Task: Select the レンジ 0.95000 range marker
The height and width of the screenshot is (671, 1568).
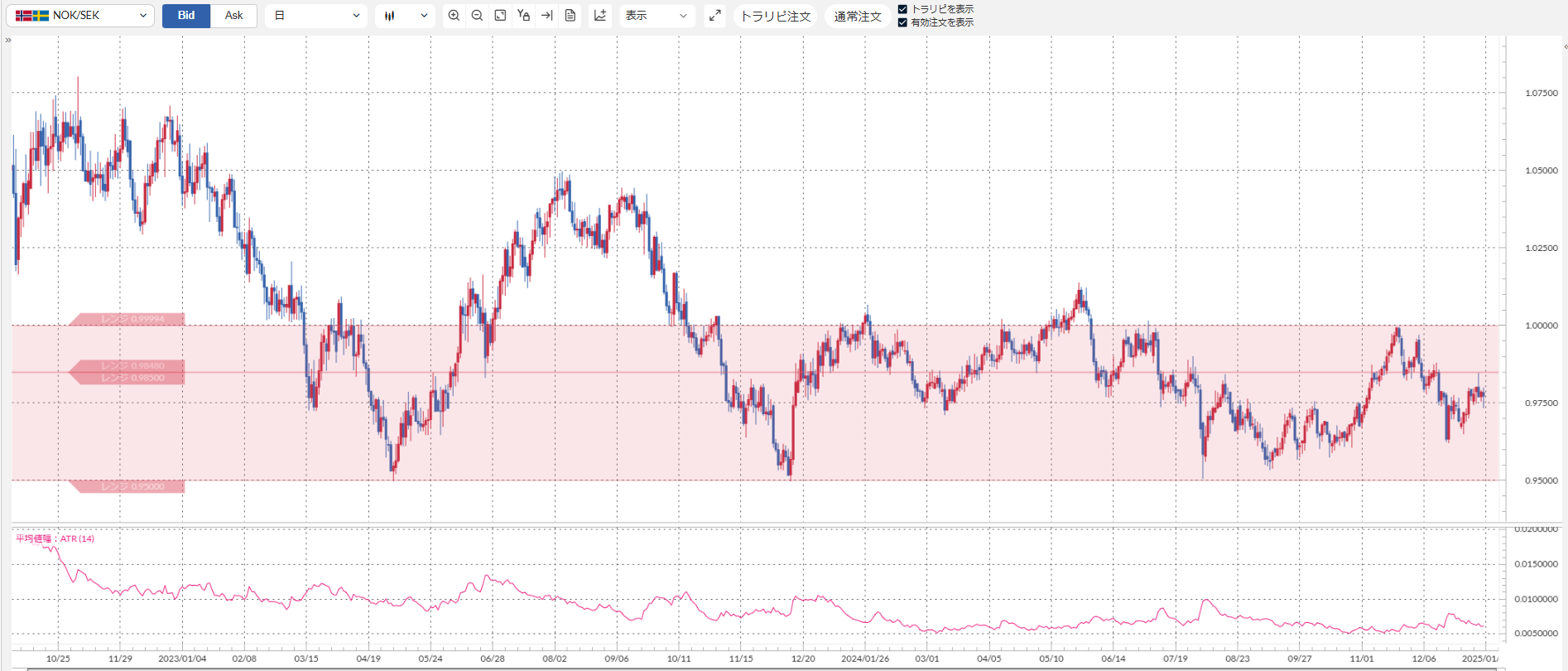Action: pos(127,487)
